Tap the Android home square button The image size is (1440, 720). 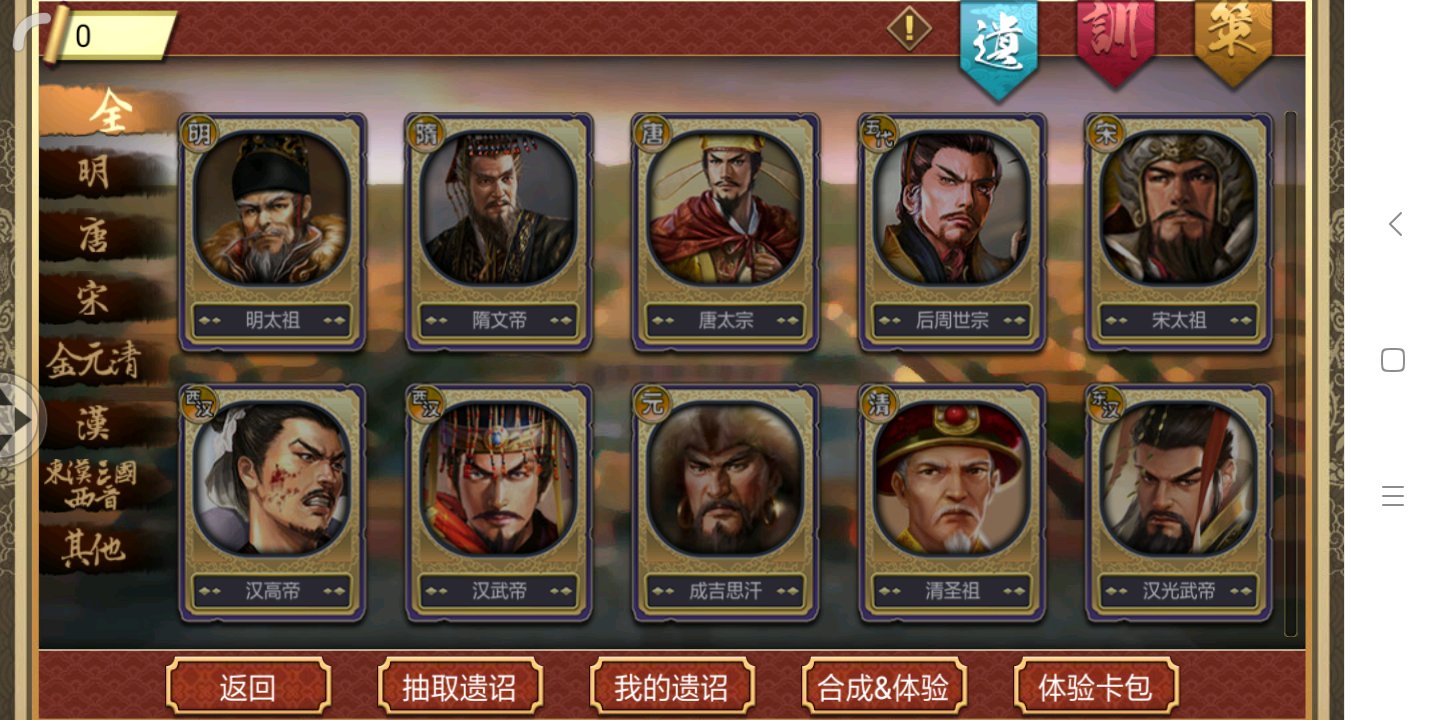point(1393,360)
